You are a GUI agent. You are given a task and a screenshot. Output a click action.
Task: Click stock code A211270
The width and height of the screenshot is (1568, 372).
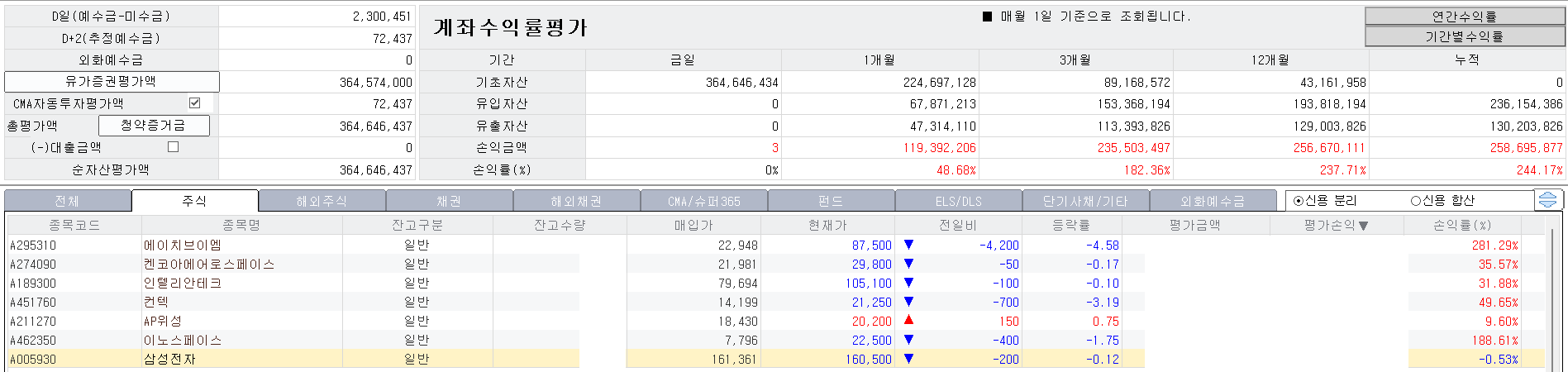[x=33, y=322]
